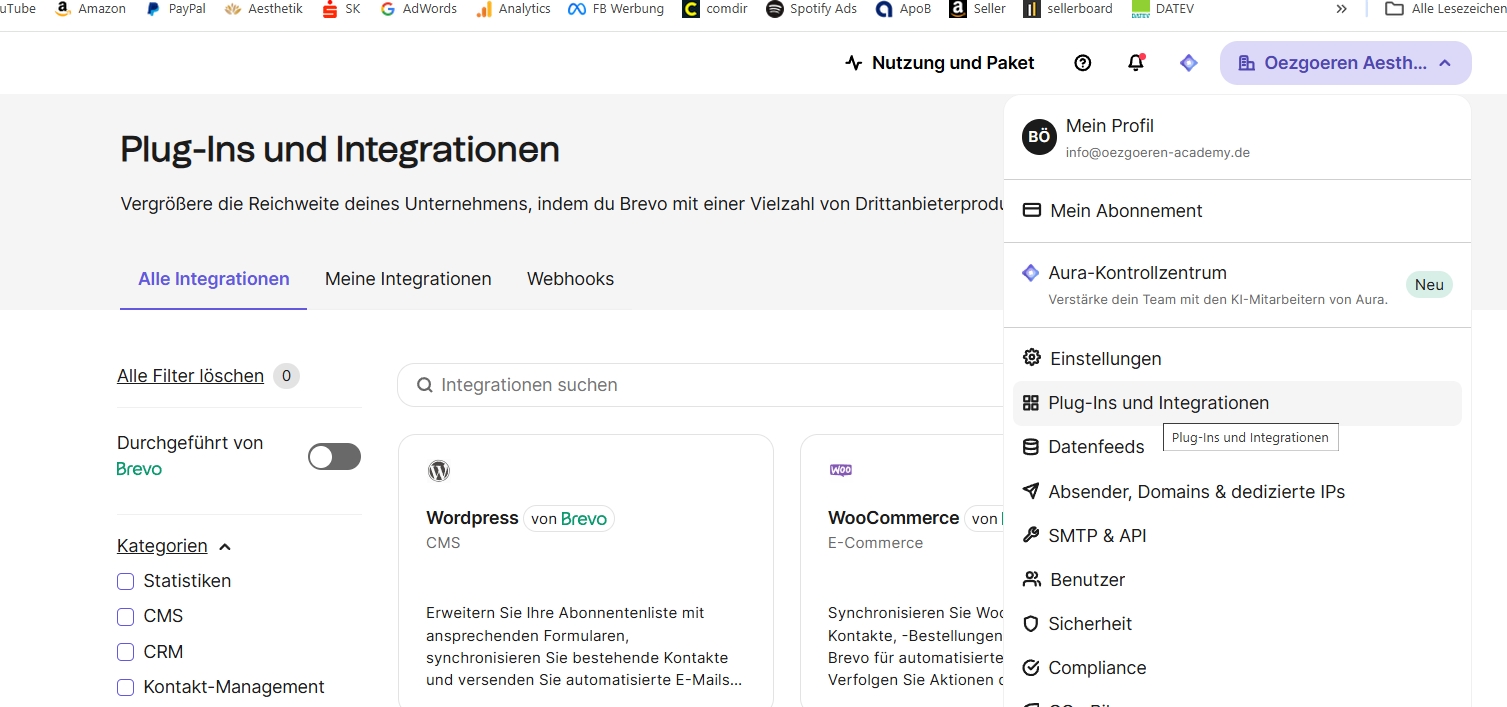Open Benutzer menu entry
The width and height of the screenshot is (1507, 707).
[x=1237, y=579]
